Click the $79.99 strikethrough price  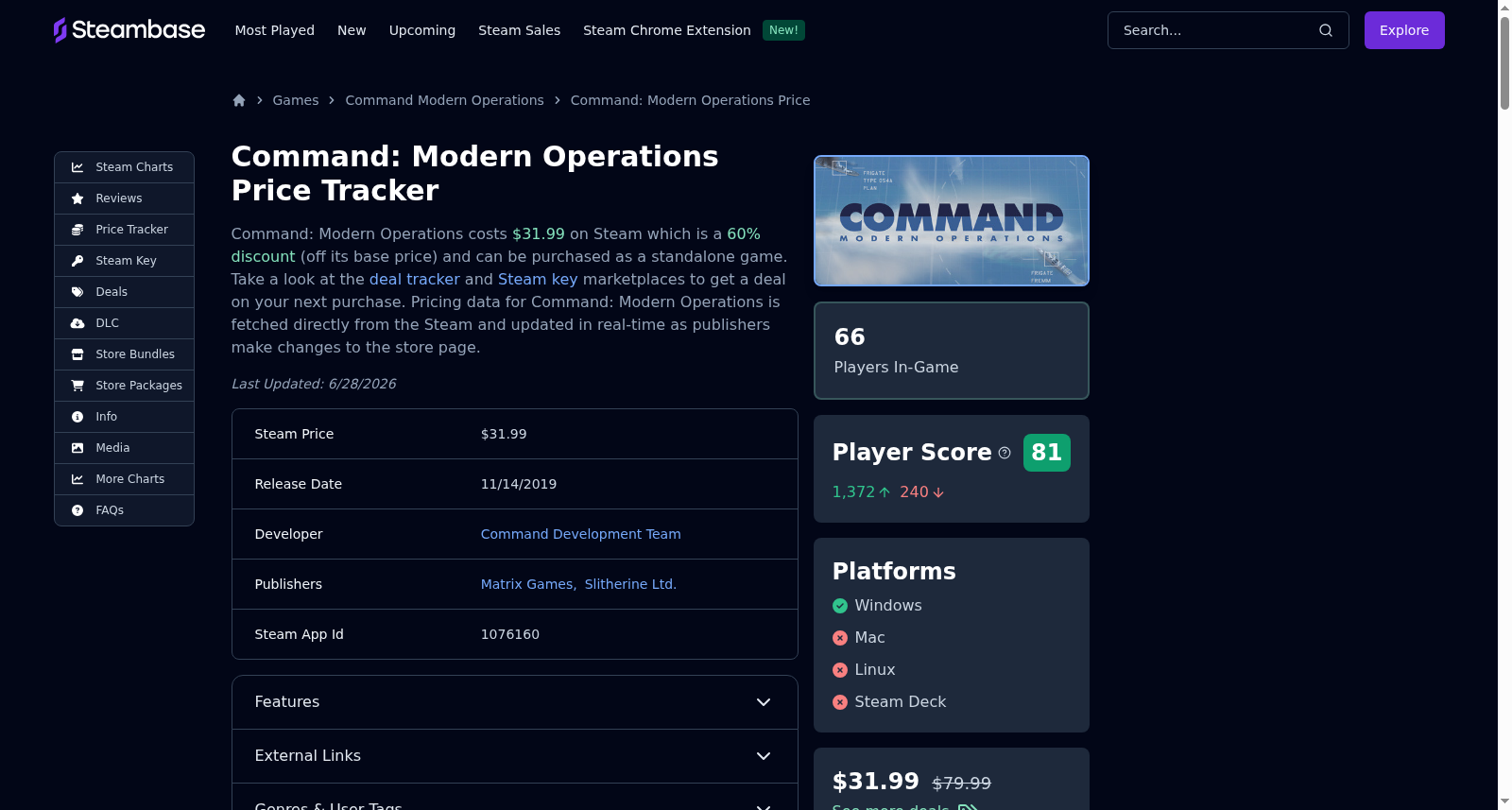962,784
